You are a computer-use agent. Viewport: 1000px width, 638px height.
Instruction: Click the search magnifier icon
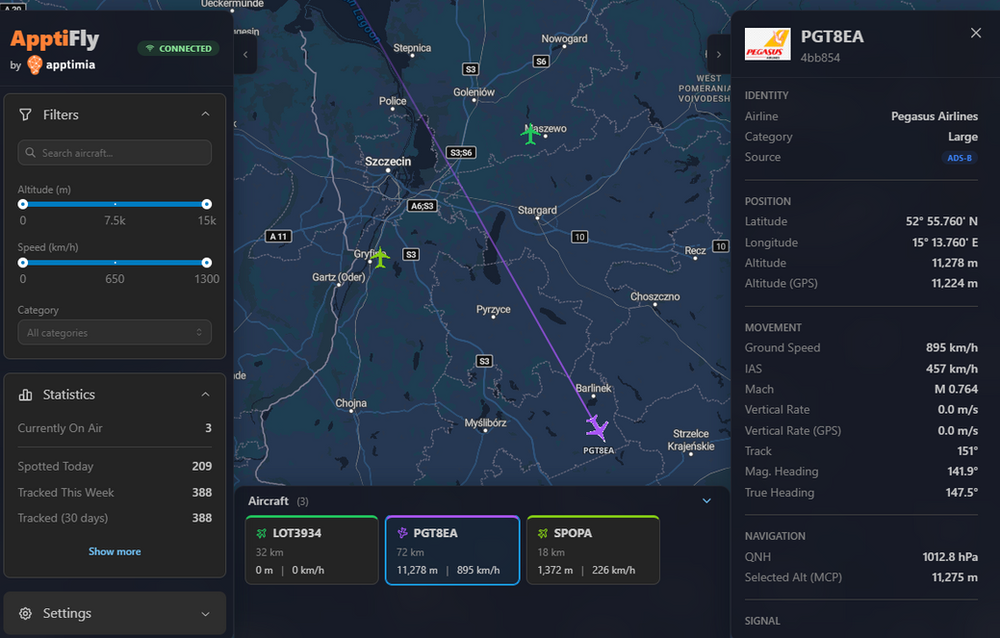(30, 153)
